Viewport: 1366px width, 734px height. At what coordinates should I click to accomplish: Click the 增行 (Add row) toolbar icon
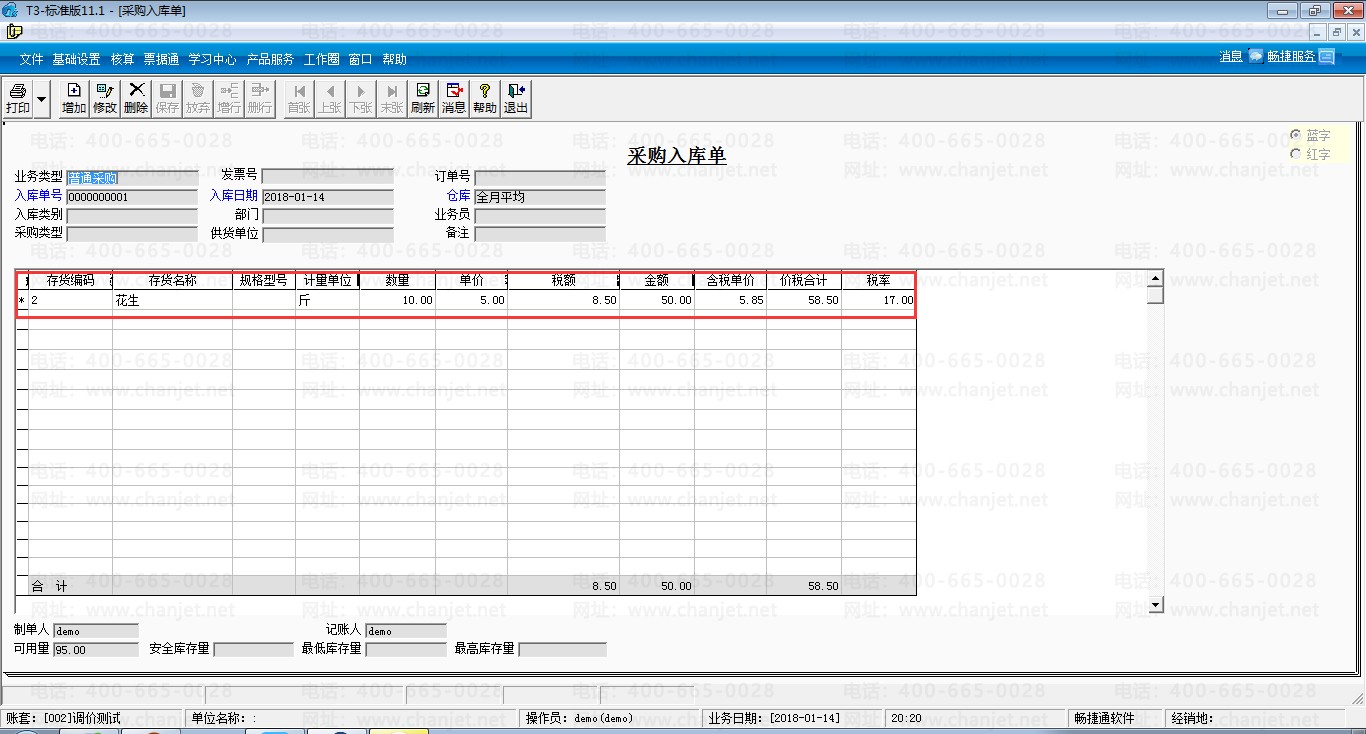tap(229, 98)
